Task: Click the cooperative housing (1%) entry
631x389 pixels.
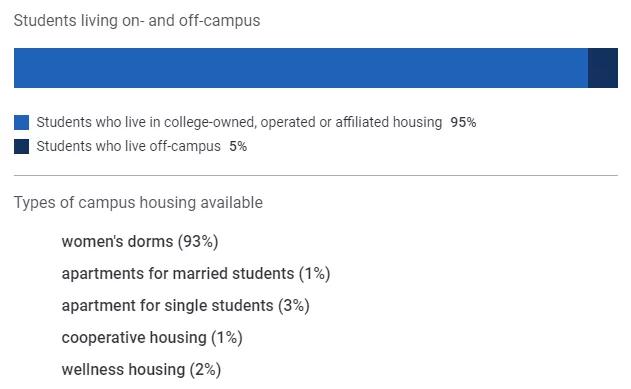Action: pyautogui.click(x=152, y=338)
